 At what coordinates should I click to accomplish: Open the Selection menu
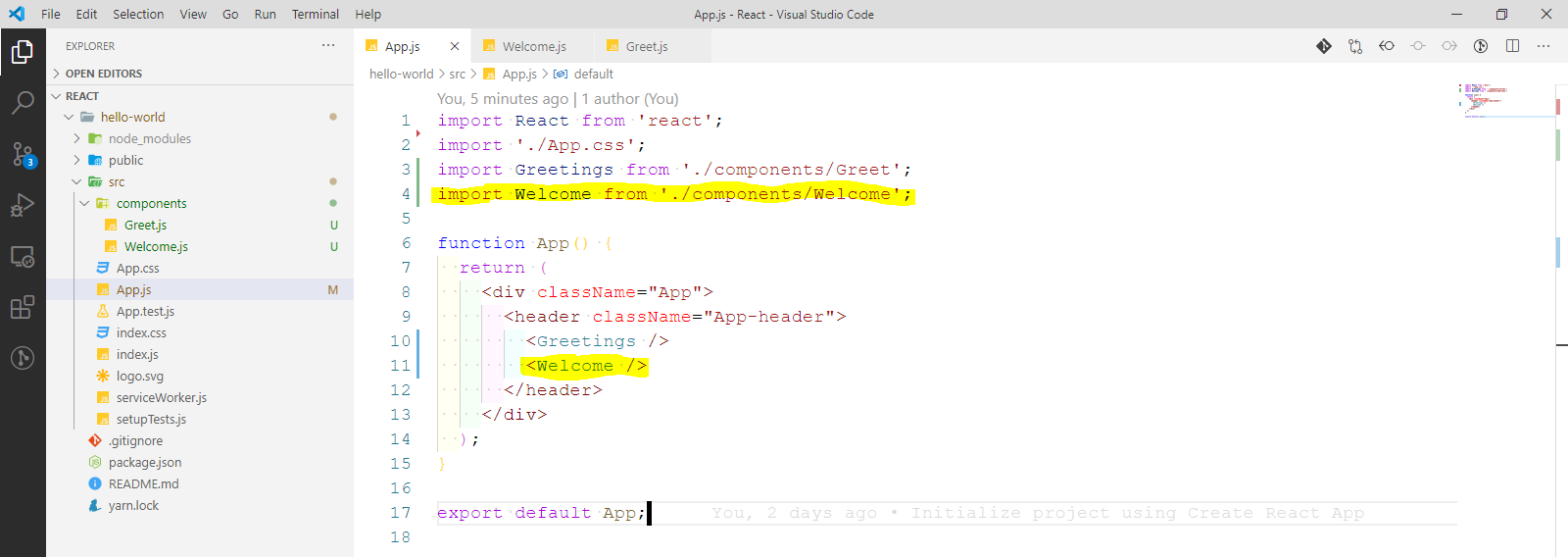click(138, 14)
